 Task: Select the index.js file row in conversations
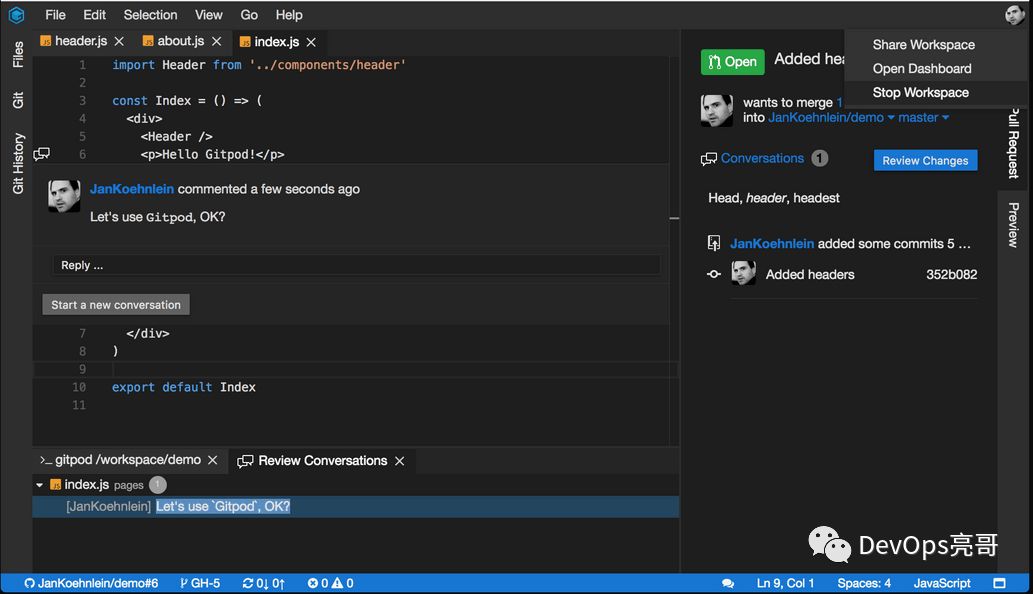[356, 485]
